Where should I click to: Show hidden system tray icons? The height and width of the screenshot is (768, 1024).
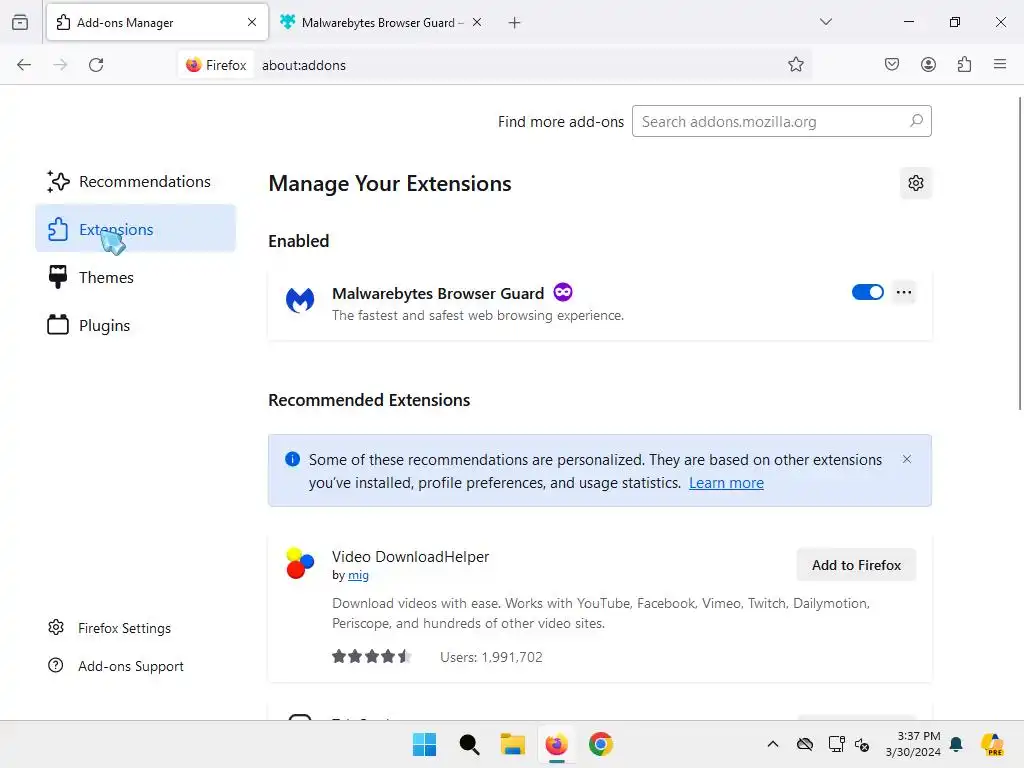(x=773, y=744)
